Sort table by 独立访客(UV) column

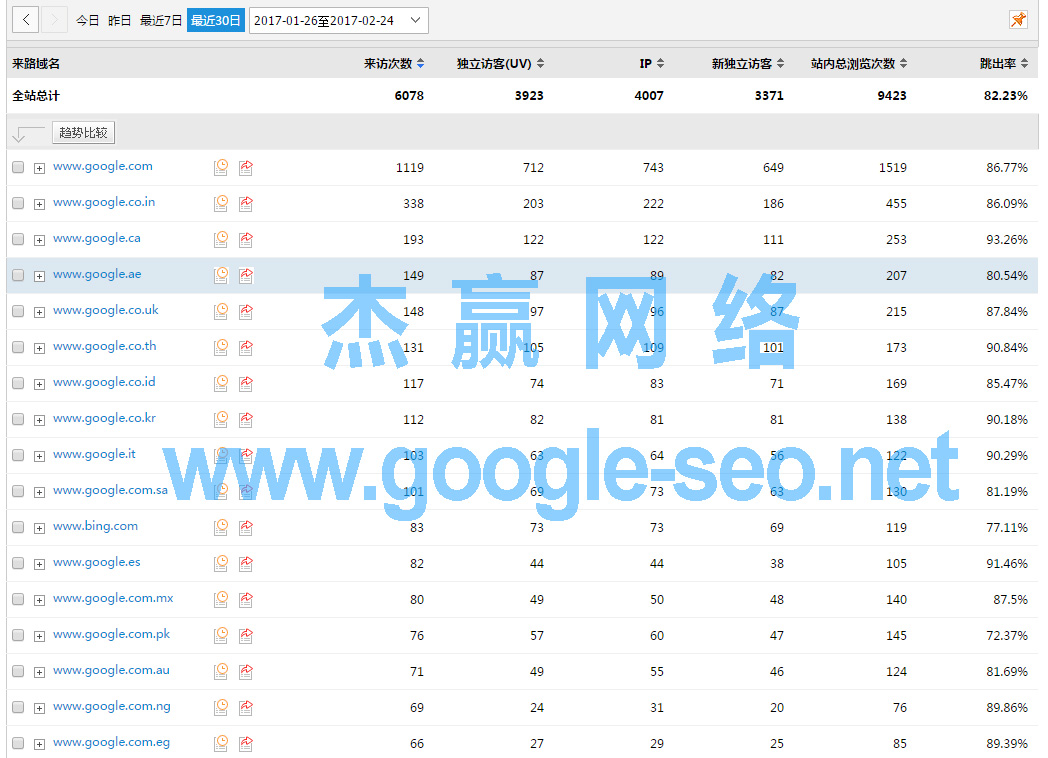(x=500, y=64)
